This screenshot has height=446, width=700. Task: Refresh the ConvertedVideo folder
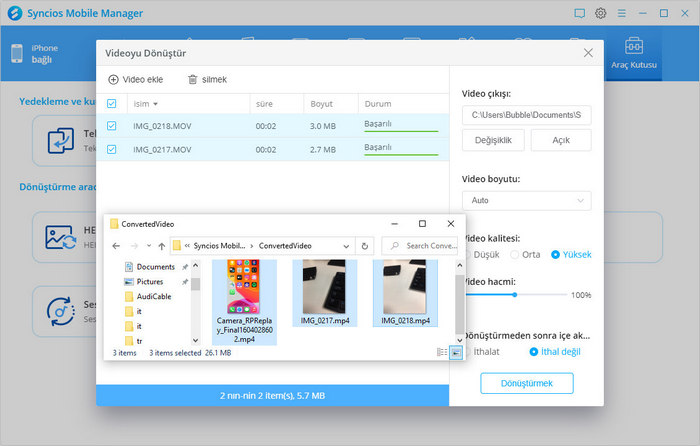tap(365, 246)
